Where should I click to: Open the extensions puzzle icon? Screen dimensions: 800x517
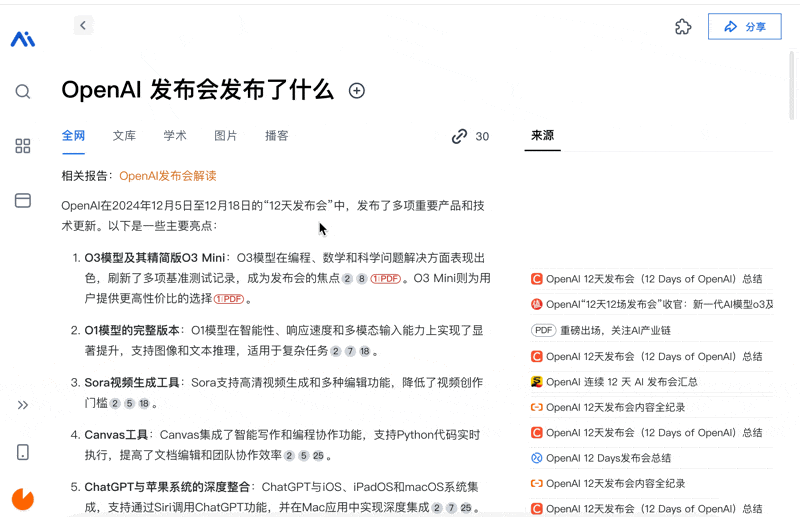tap(683, 27)
